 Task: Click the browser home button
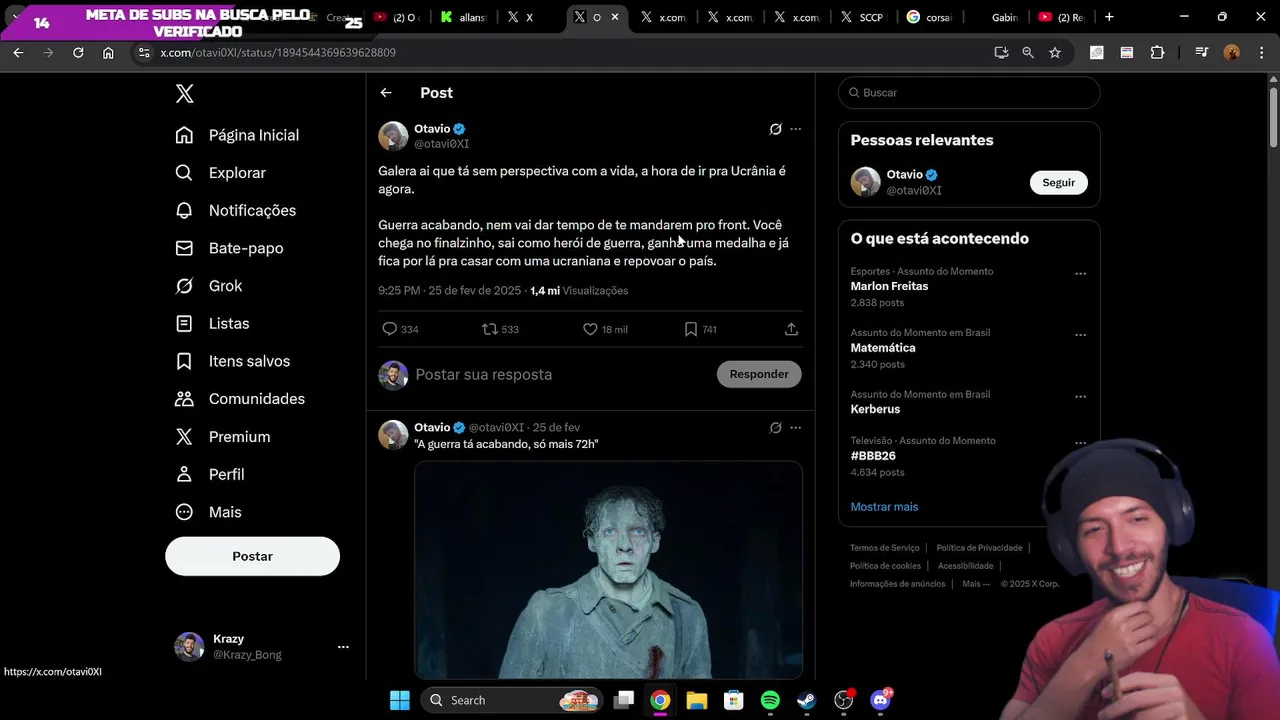click(x=108, y=52)
